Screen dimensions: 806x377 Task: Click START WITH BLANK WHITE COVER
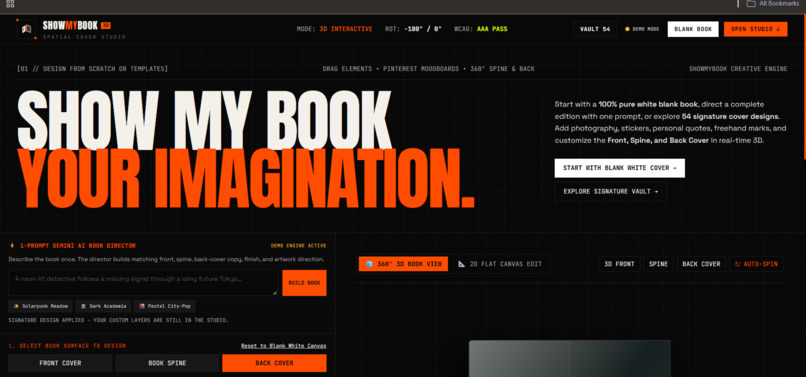point(619,168)
